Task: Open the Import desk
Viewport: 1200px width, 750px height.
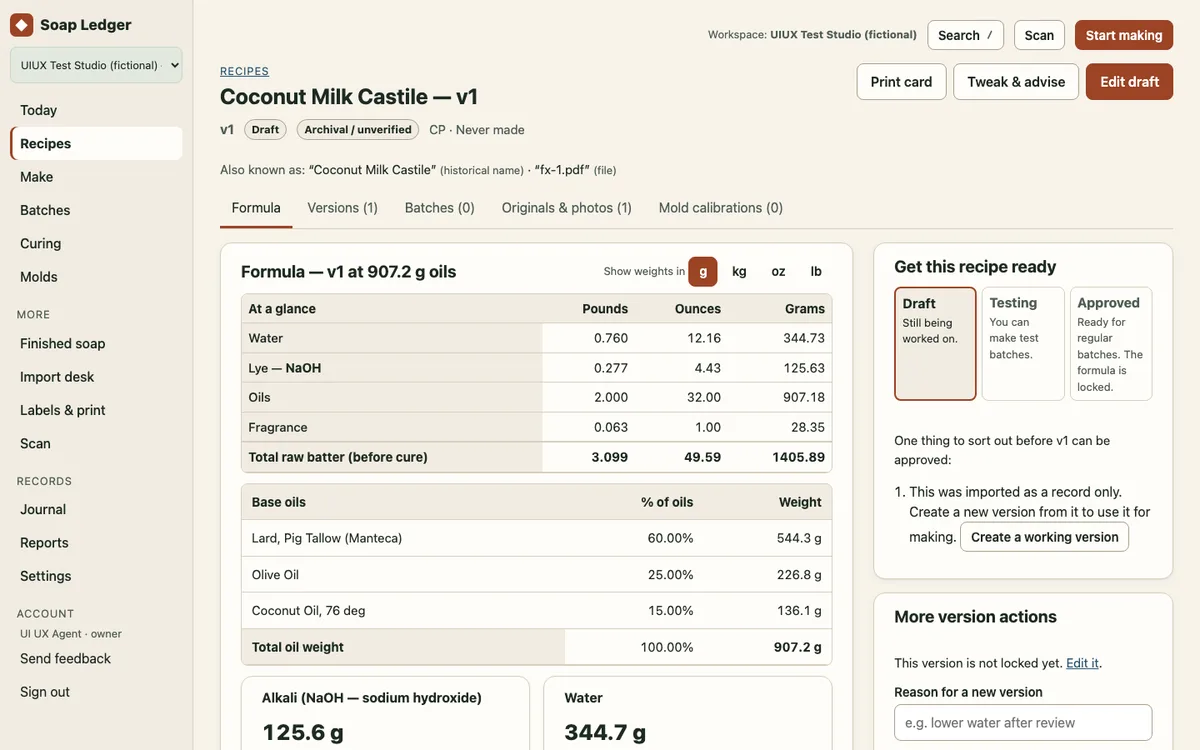Action: pos(96,377)
